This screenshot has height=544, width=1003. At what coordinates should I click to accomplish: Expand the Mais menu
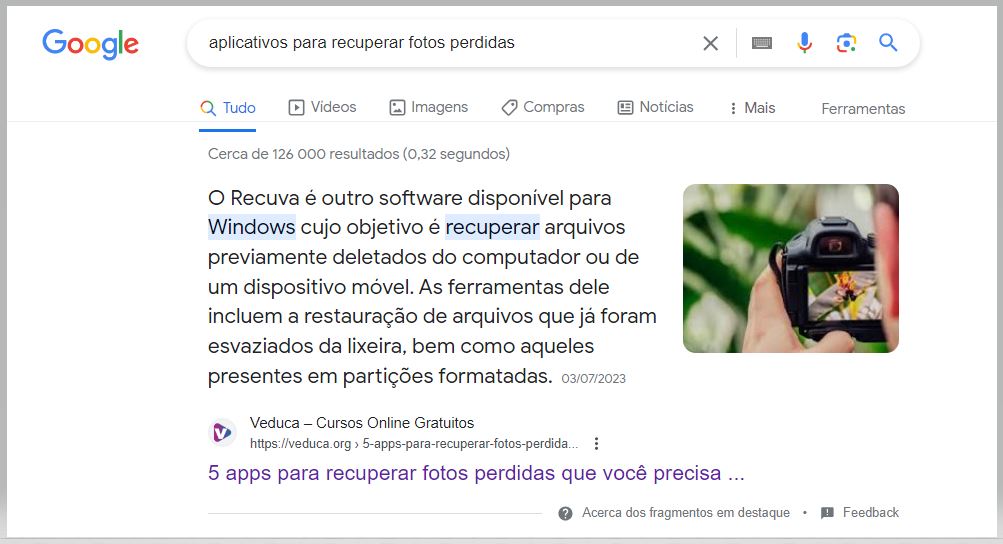click(x=752, y=108)
